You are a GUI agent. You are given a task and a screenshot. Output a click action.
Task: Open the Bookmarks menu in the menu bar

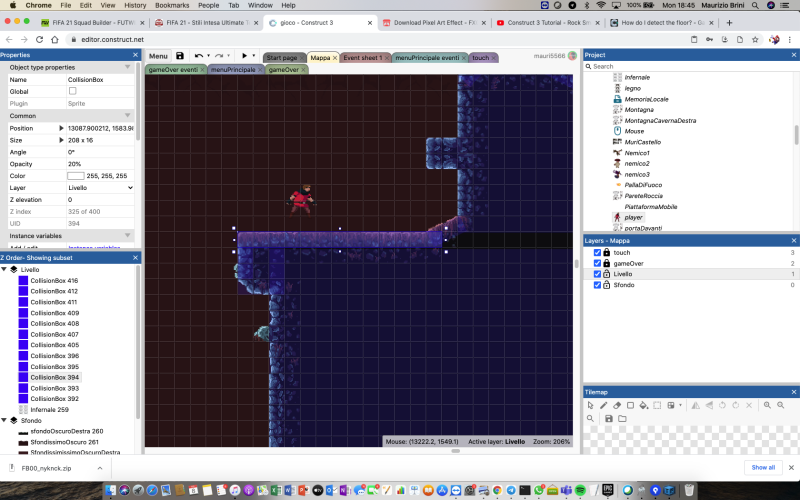click(172, 5)
